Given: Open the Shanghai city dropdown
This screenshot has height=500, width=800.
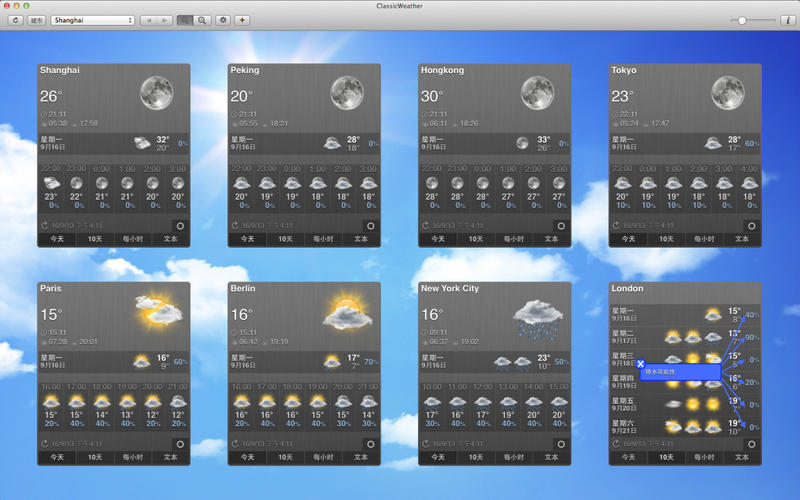Looking at the screenshot, I should [92, 20].
